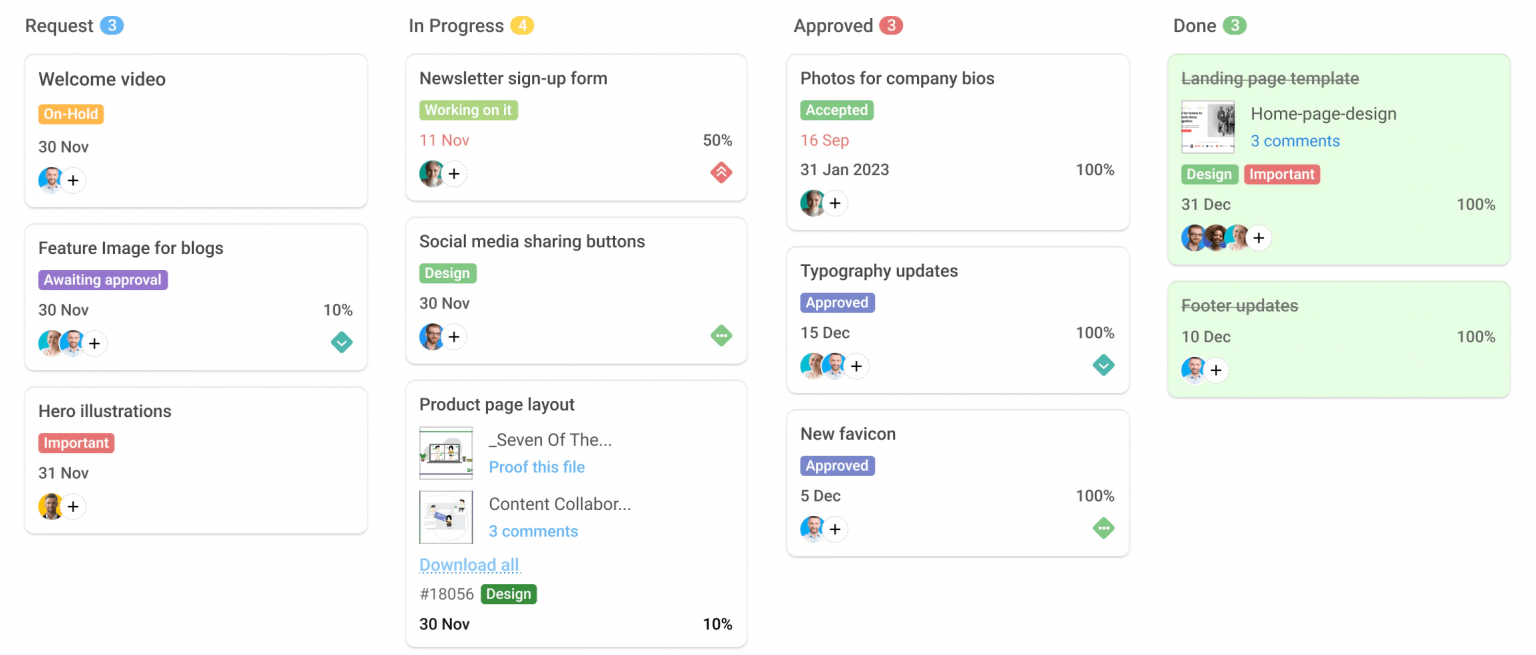The width and height of the screenshot is (1536, 655).
Task: Click green diamond icon on Social media sharing buttons
Action: pyautogui.click(x=721, y=335)
